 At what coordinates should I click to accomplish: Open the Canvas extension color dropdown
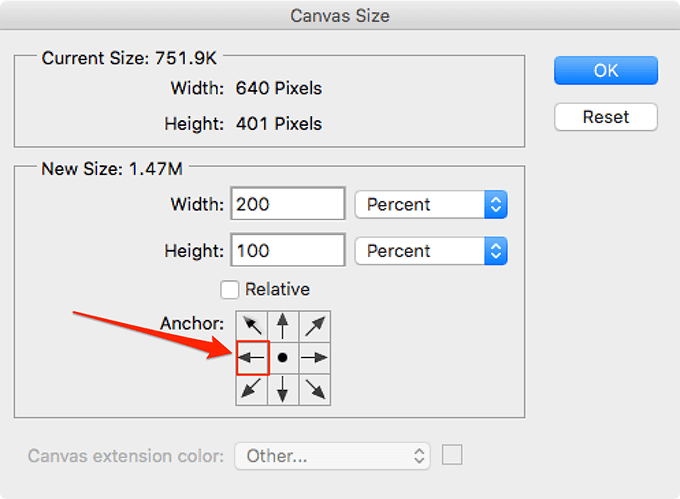coord(332,456)
